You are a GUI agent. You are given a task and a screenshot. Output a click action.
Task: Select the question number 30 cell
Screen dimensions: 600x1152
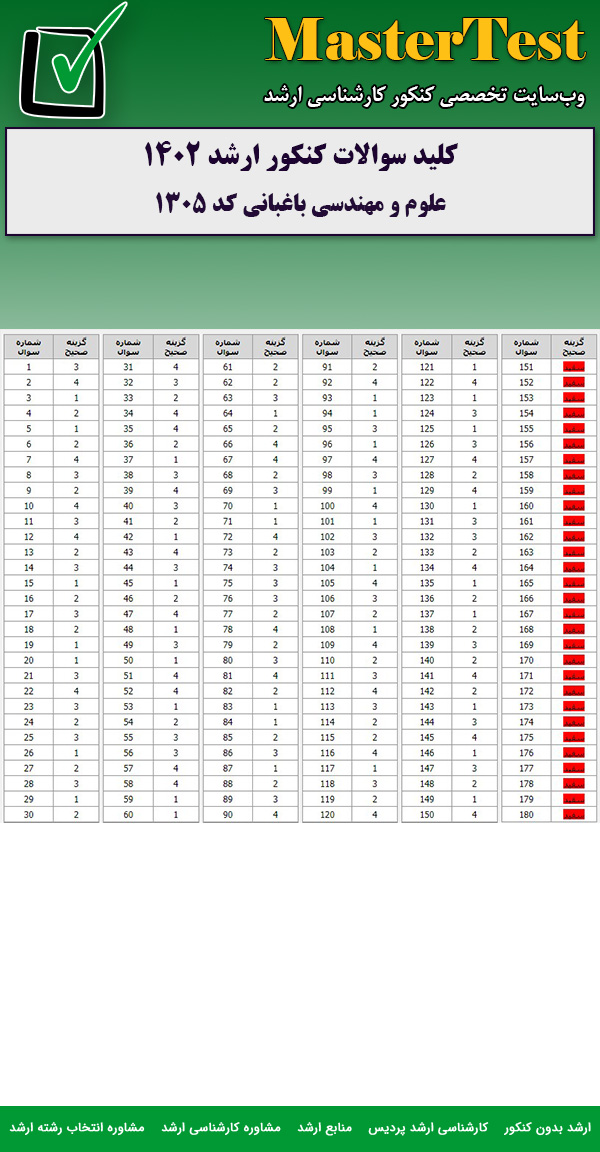click(x=29, y=814)
